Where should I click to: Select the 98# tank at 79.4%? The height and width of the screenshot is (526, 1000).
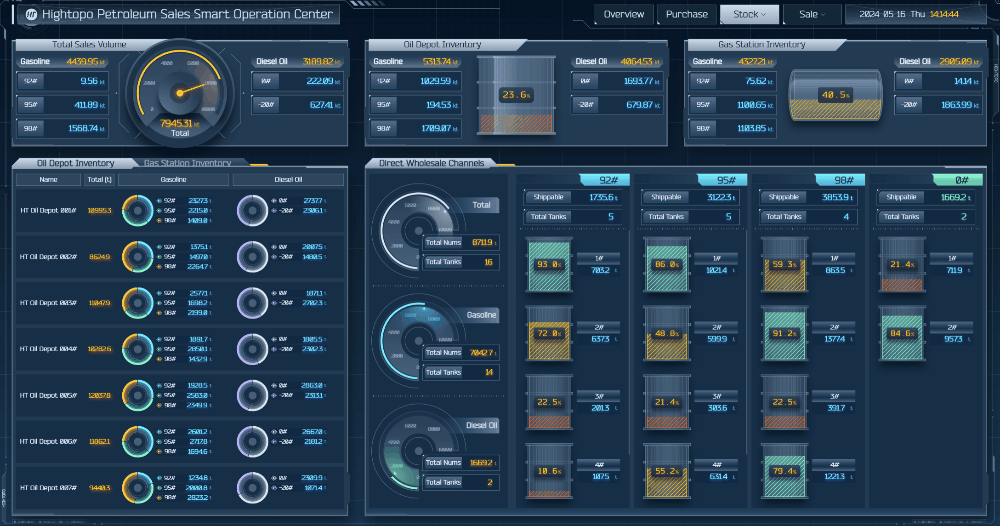point(784,471)
